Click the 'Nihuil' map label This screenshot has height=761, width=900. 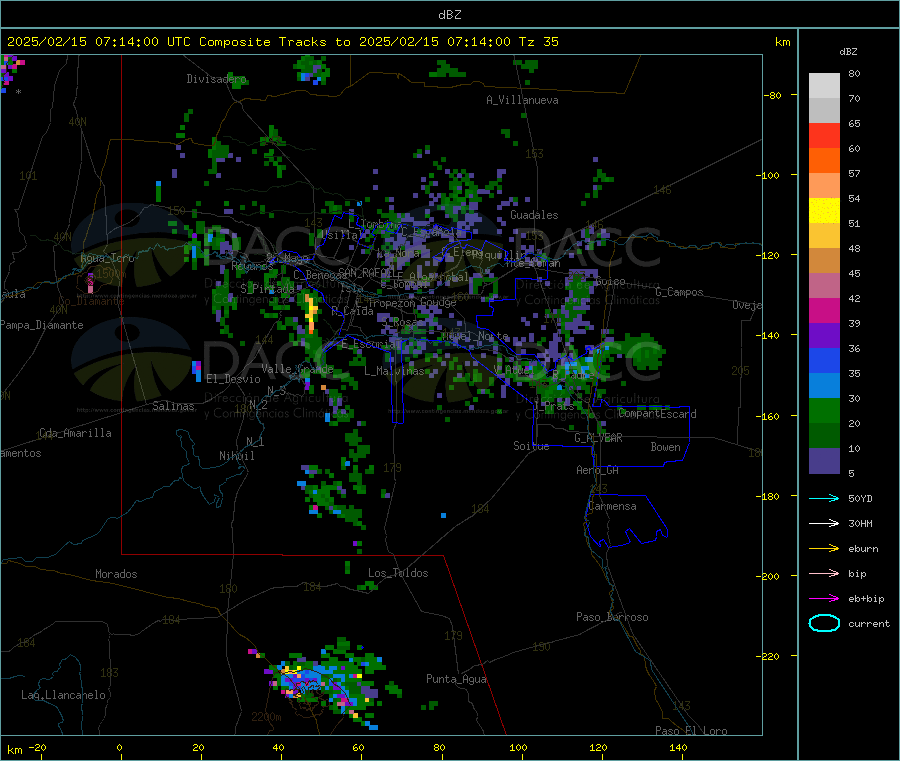tap(236, 456)
